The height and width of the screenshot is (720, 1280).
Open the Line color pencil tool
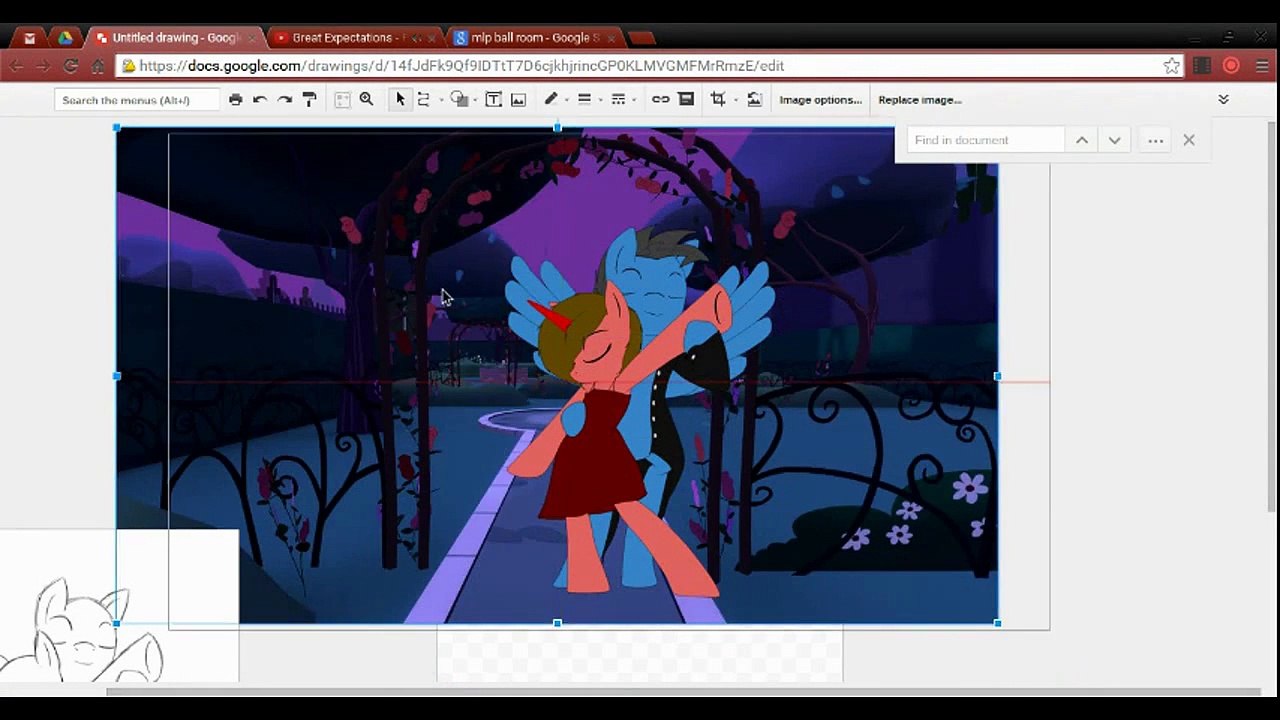tap(550, 99)
